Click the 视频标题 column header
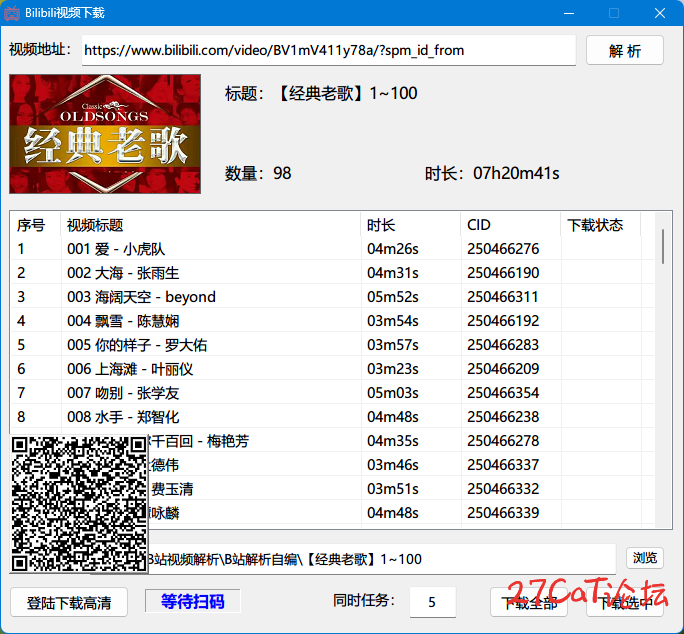Screen dimensions: 684x634 tap(211, 225)
